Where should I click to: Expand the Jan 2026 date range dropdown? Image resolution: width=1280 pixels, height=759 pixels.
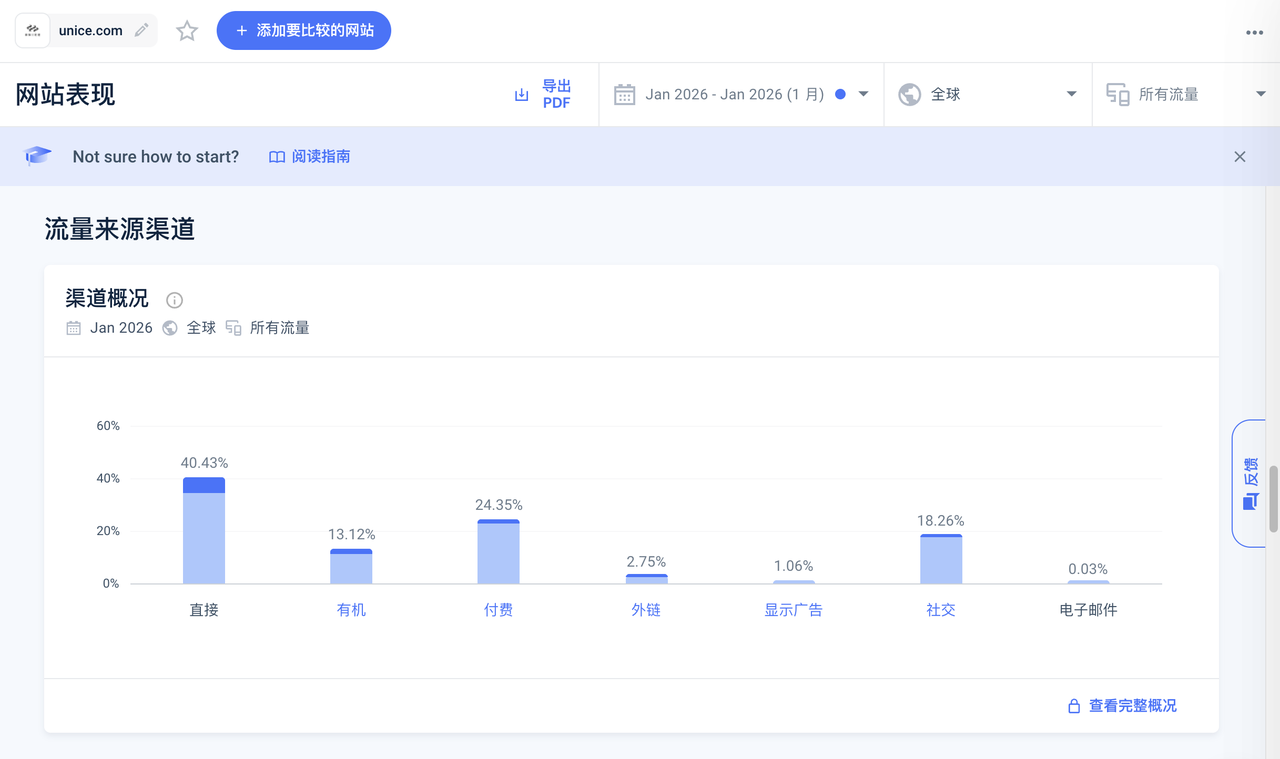click(x=862, y=94)
